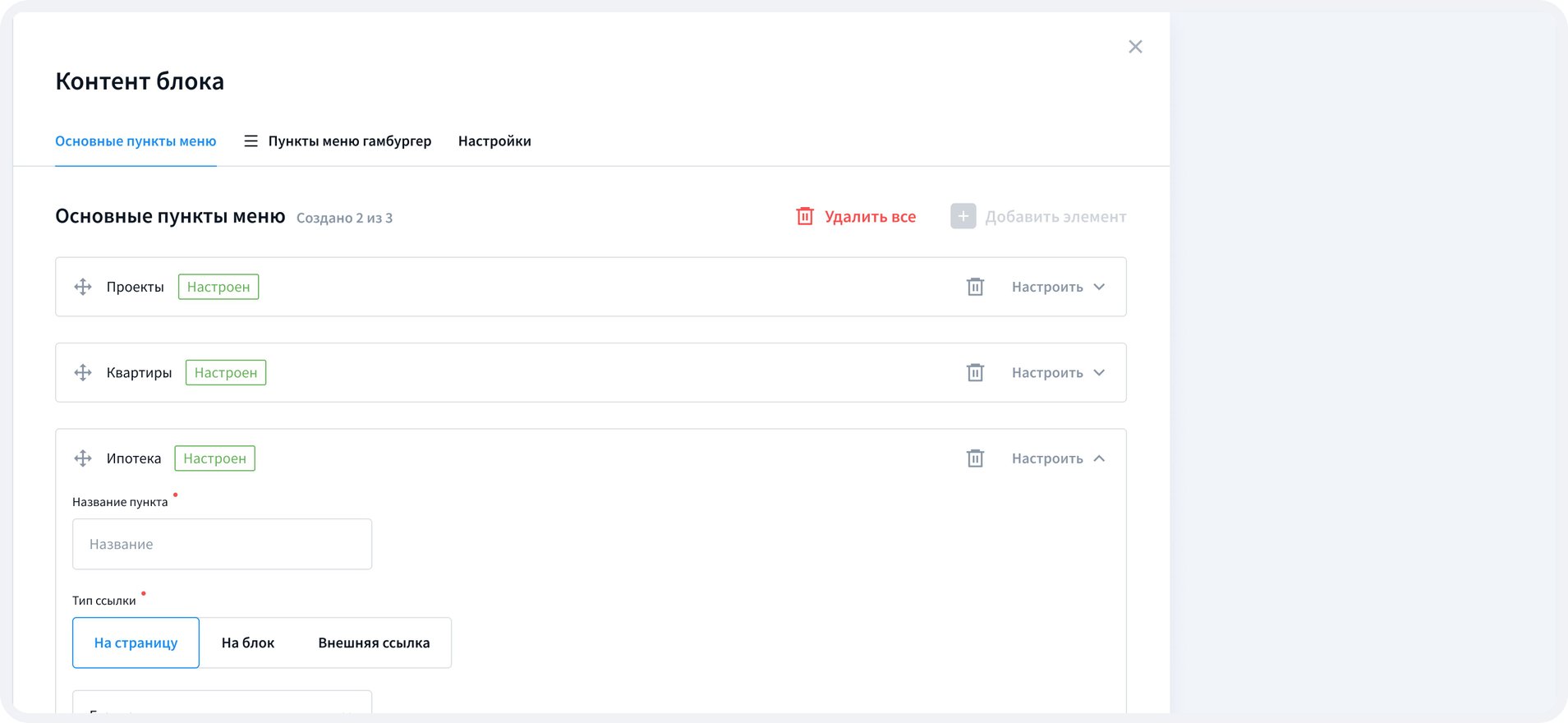Delete the Проекты menu item via trash icon

(x=975, y=287)
